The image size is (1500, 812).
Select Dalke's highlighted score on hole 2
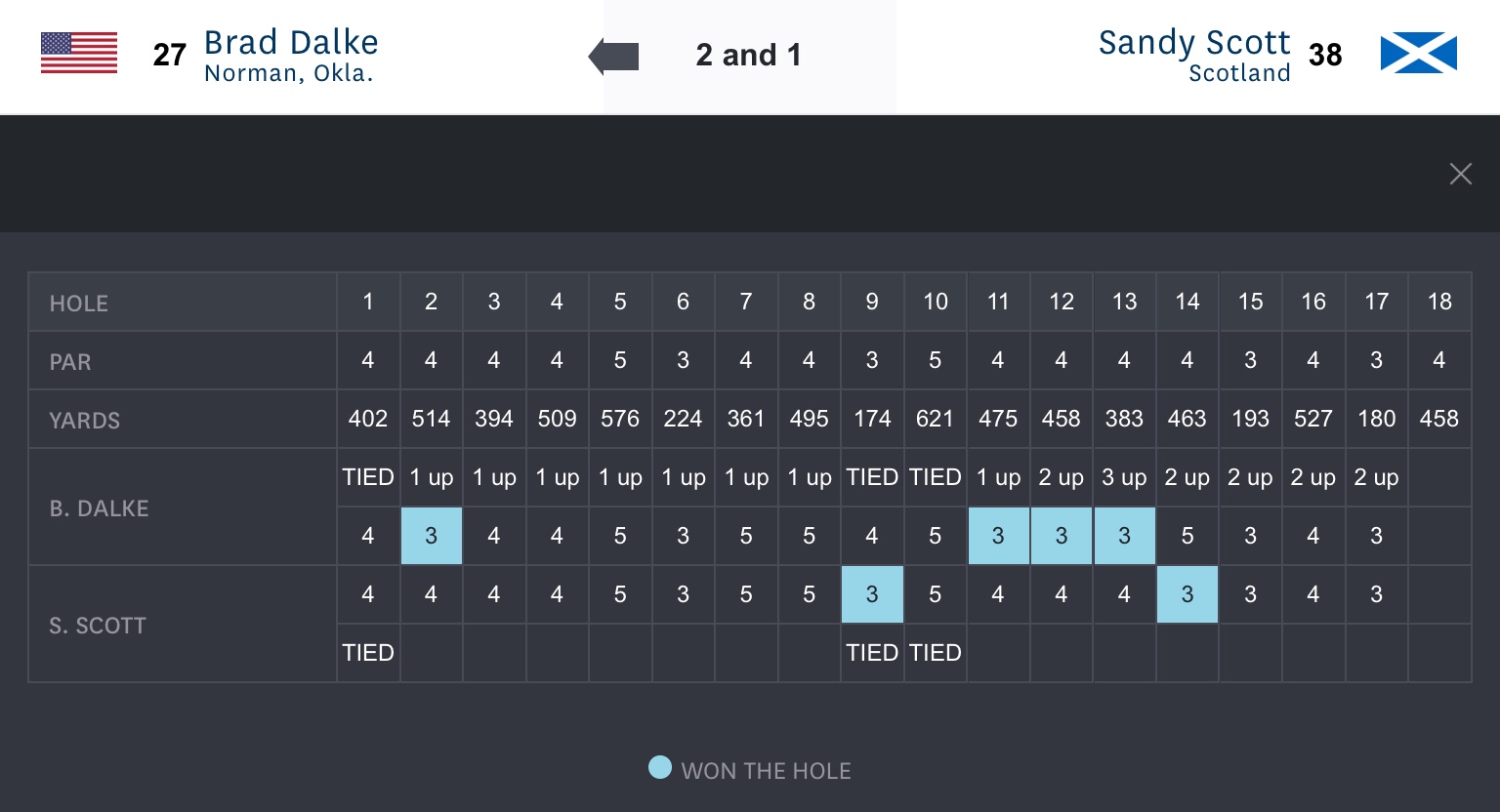(x=431, y=536)
